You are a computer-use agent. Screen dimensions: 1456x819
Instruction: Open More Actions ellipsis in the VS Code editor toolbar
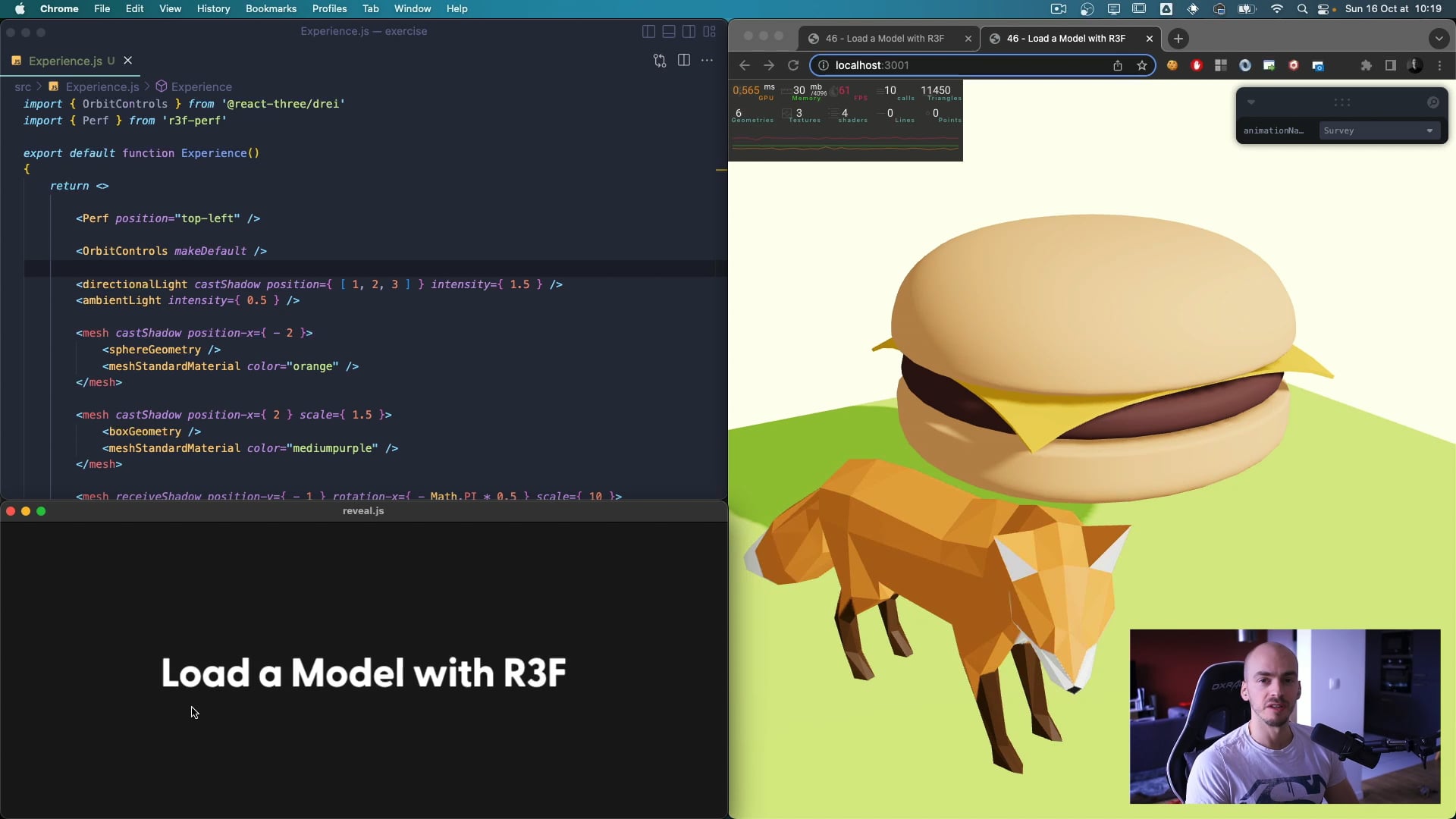[x=708, y=61]
